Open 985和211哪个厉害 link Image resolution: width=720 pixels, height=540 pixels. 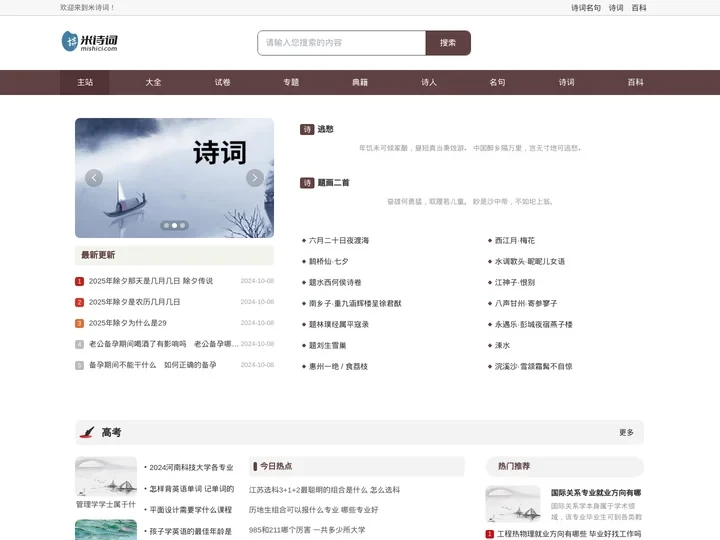click(307, 530)
